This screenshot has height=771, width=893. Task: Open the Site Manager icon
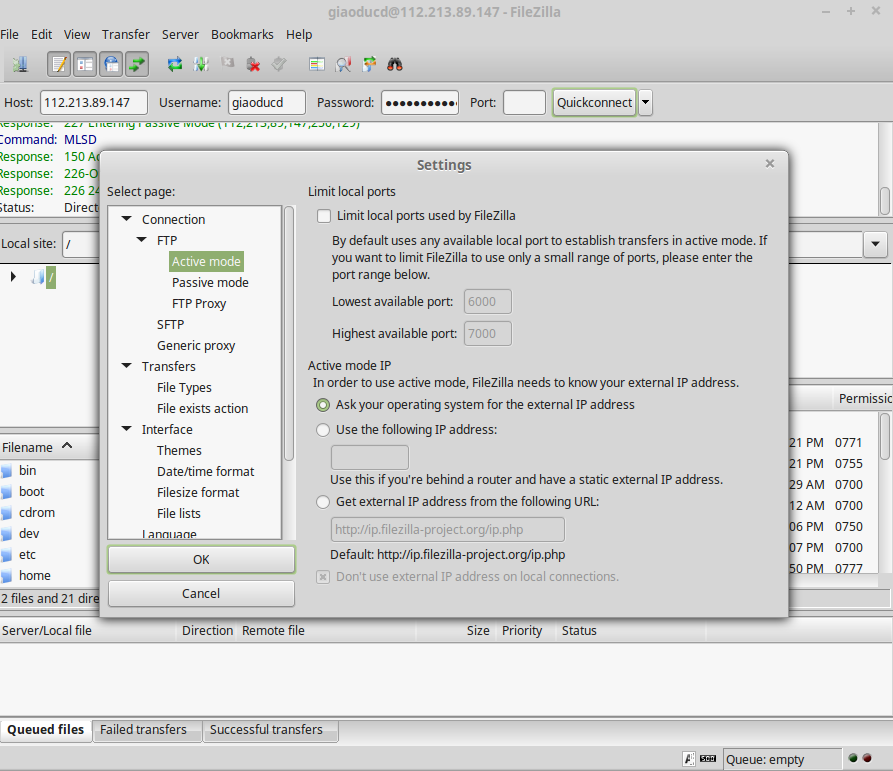point(21,64)
